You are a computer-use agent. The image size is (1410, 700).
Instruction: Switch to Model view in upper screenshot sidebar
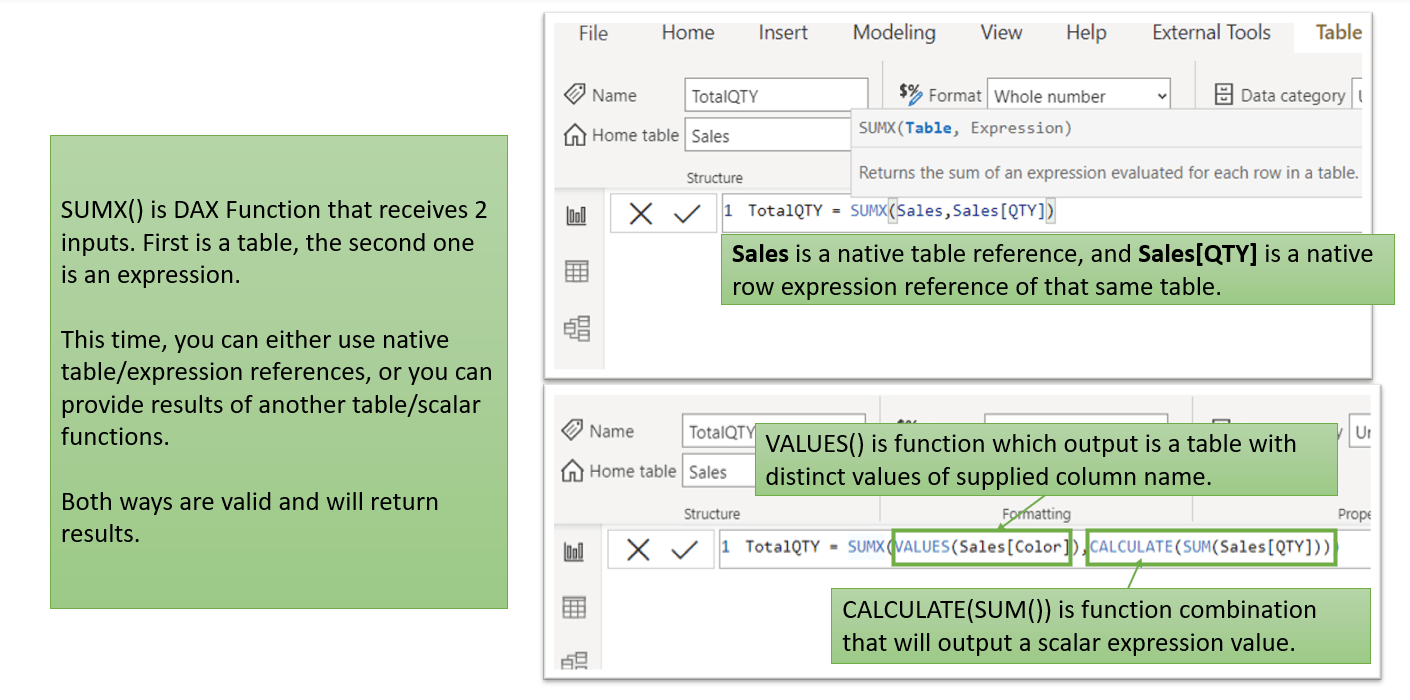(577, 328)
